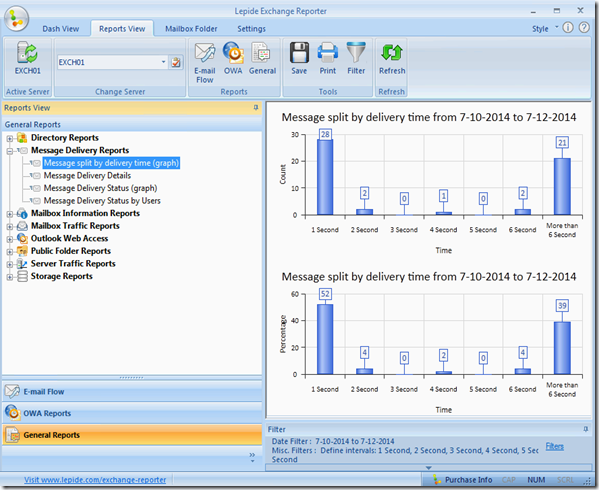Follow the Visit www.lepide.com/exchange-reporter link
The image size is (599, 490).
point(95,480)
